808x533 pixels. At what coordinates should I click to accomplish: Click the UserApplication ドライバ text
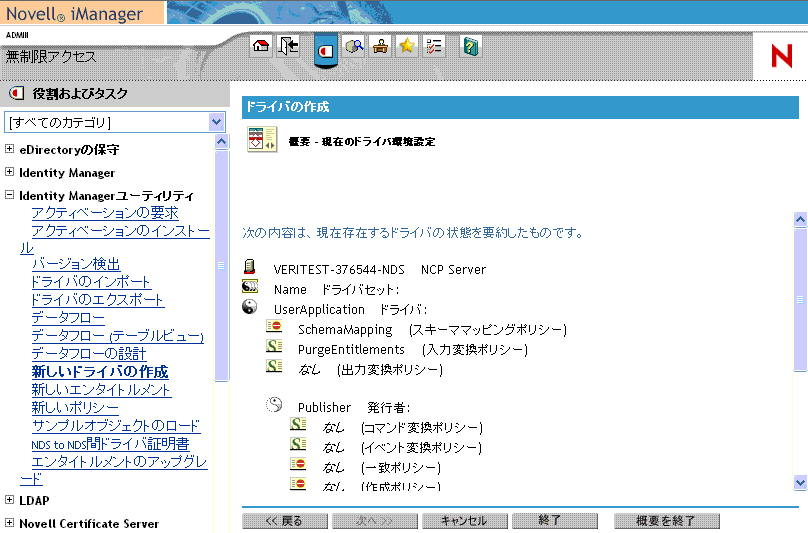click(350, 309)
